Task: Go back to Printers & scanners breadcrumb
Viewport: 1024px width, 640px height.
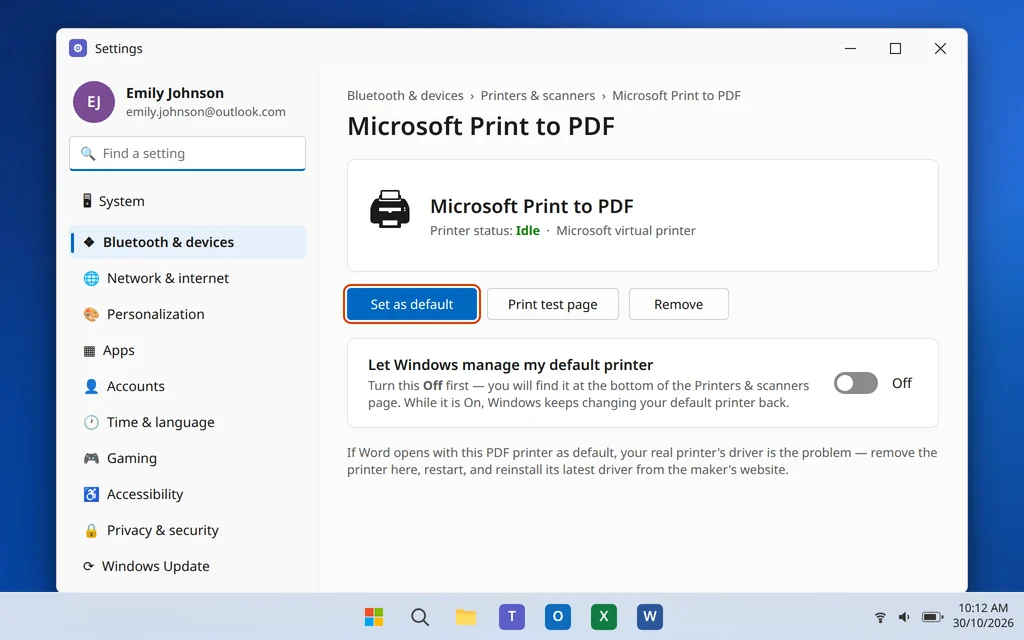Action: coord(537,95)
